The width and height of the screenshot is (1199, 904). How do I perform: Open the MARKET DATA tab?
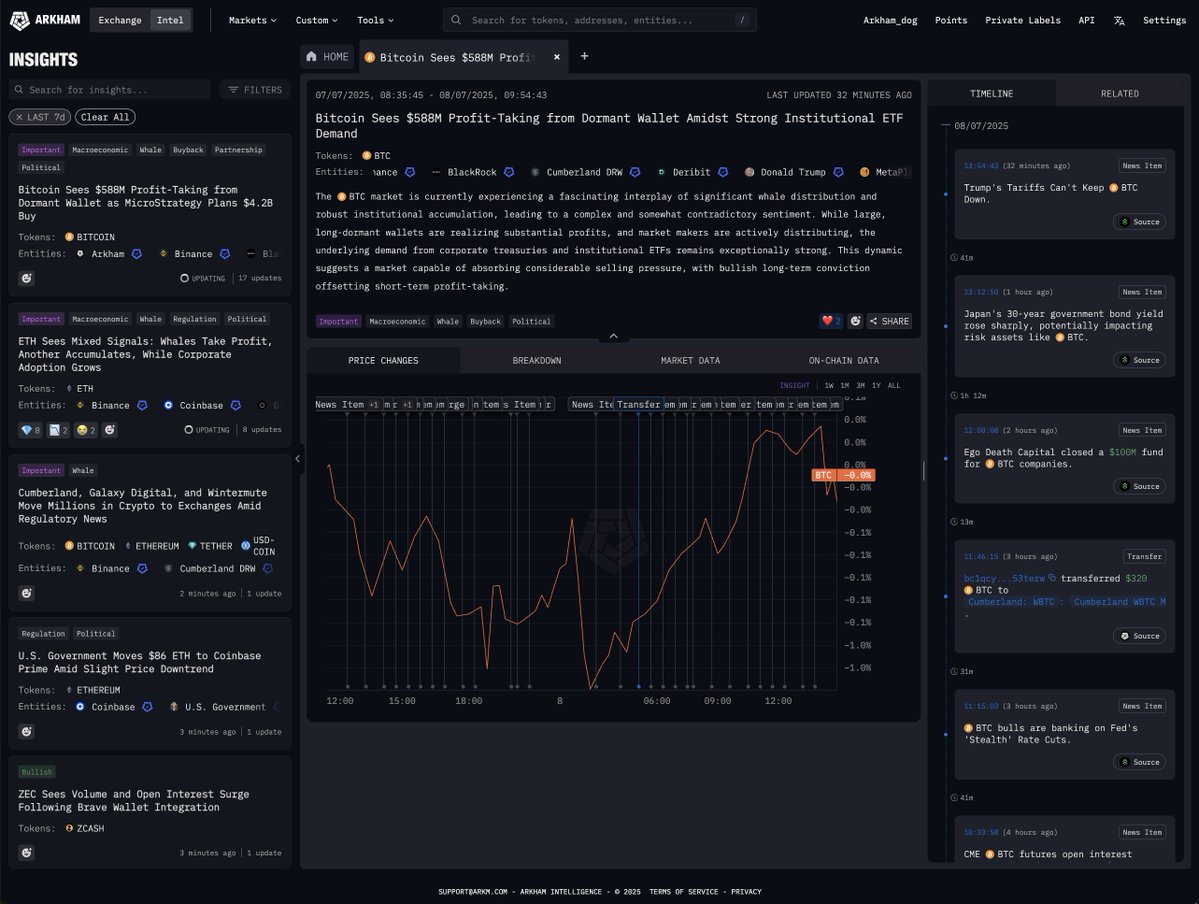point(690,360)
